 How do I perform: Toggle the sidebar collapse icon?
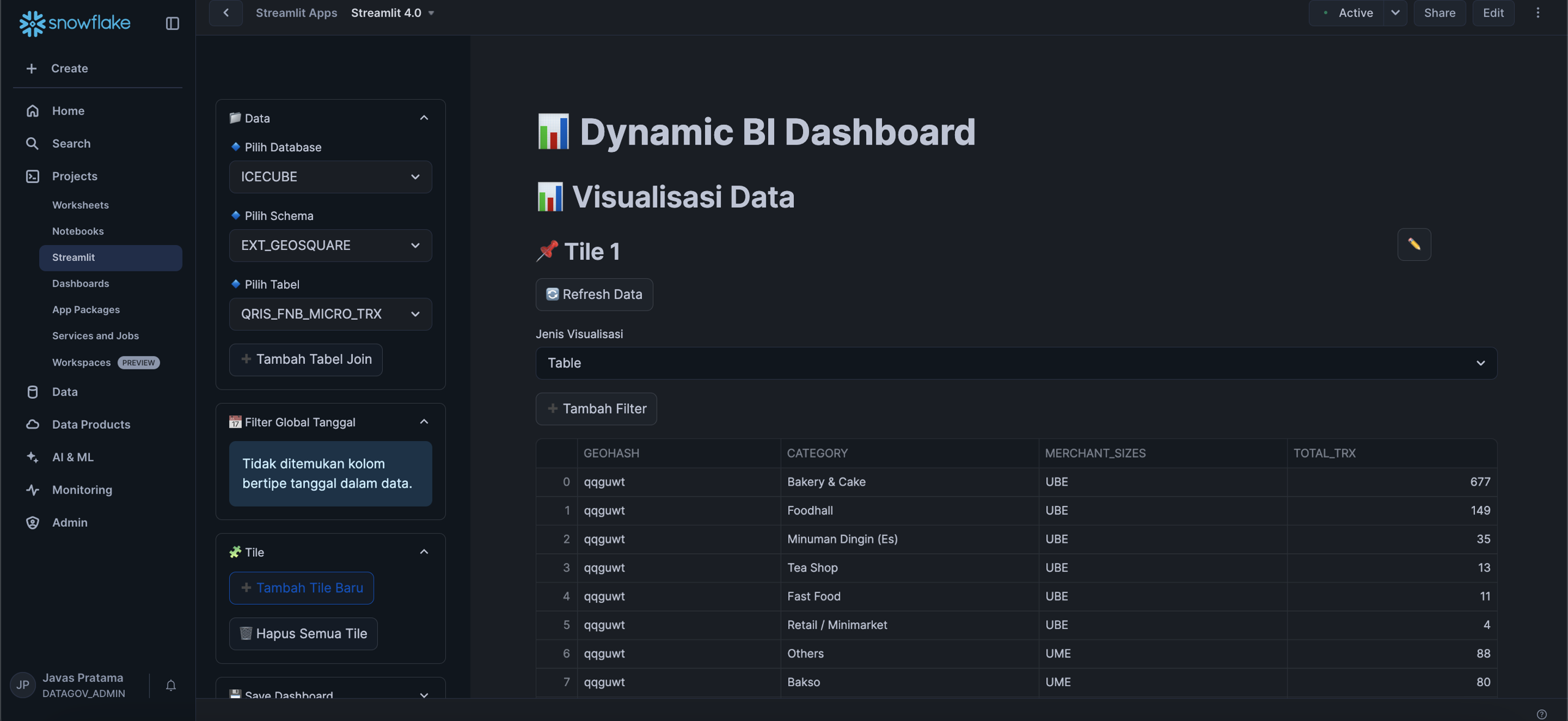[172, 23]
